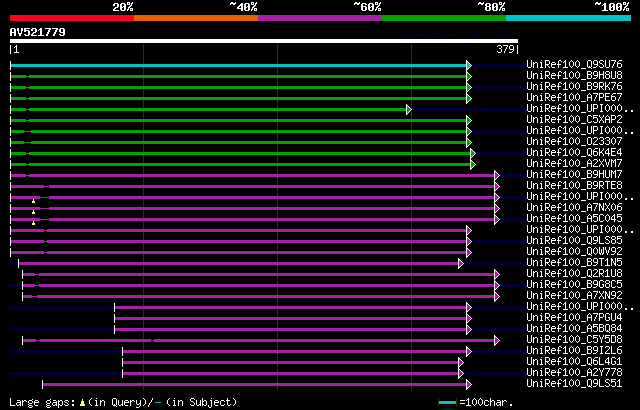Click the UniRef100_A5C045 label

(574, 218)
